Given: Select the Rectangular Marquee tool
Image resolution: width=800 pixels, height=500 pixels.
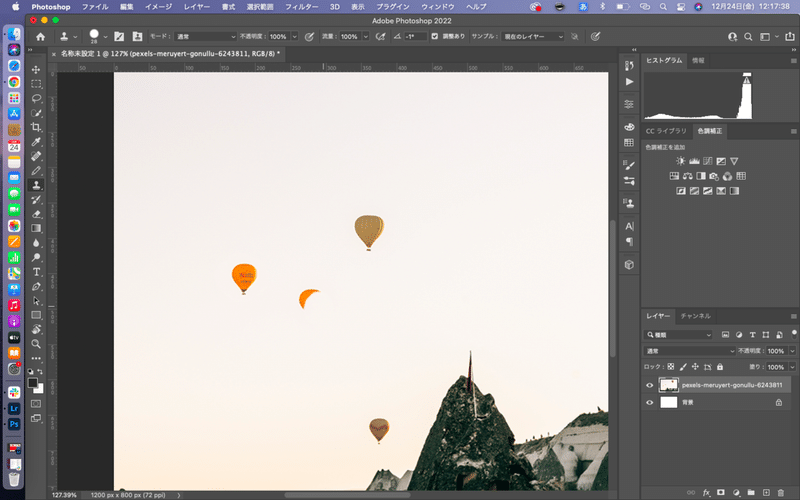Looking at the screenshot, I should [x=36, y=84].
